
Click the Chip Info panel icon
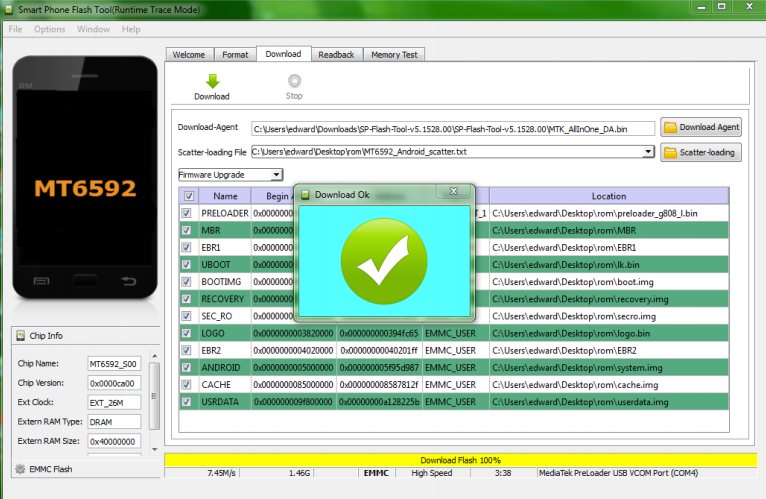click(x=21, y=336)
